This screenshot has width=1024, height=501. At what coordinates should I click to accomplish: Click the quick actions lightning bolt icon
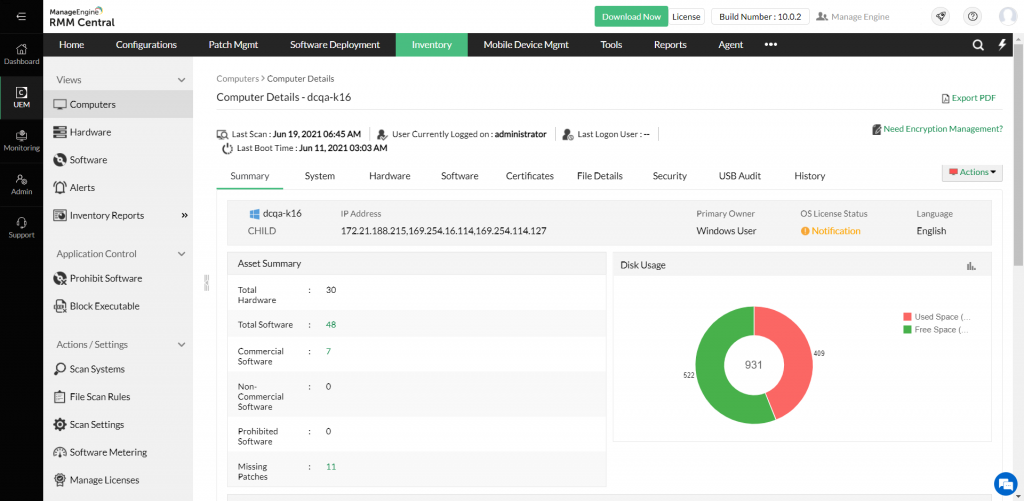(x=1002, y=45)
